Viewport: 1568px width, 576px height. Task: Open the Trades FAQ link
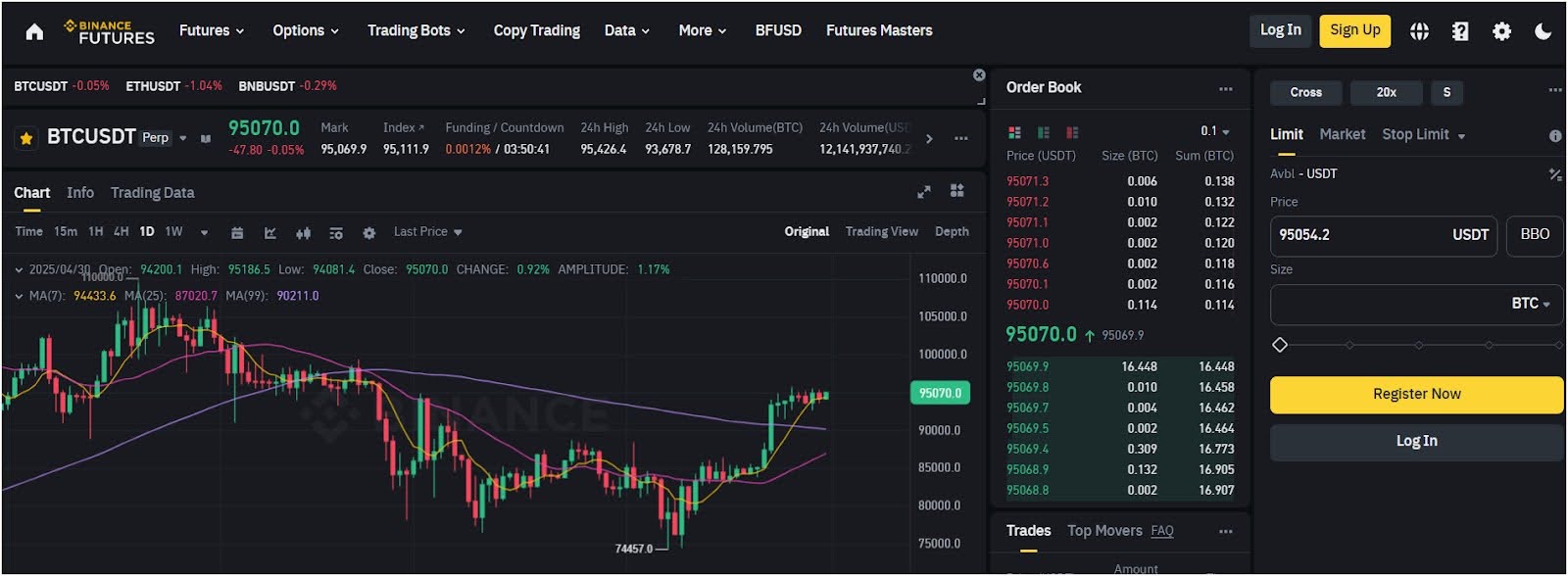click(x=1162, y=531)
